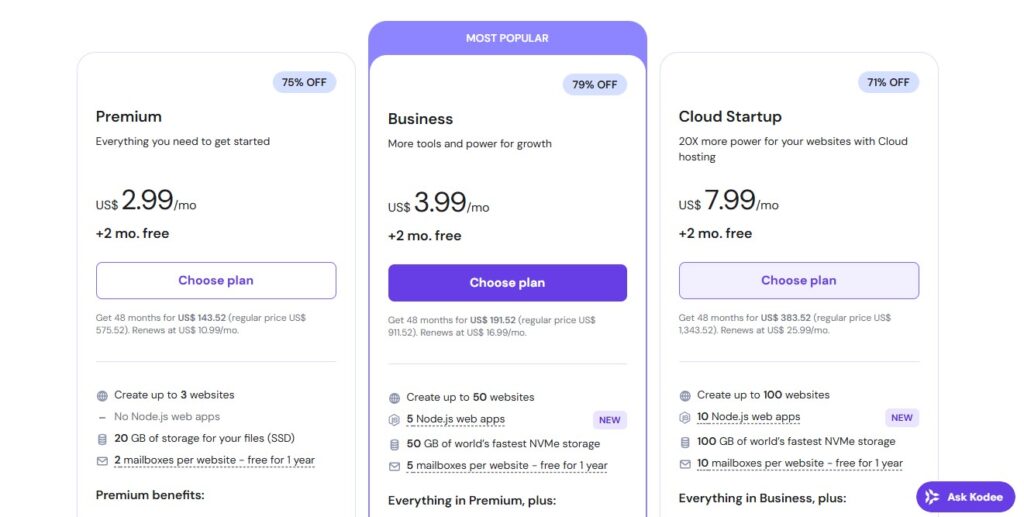Click the globe icon in the Premium plan

(x=102, y=395)
